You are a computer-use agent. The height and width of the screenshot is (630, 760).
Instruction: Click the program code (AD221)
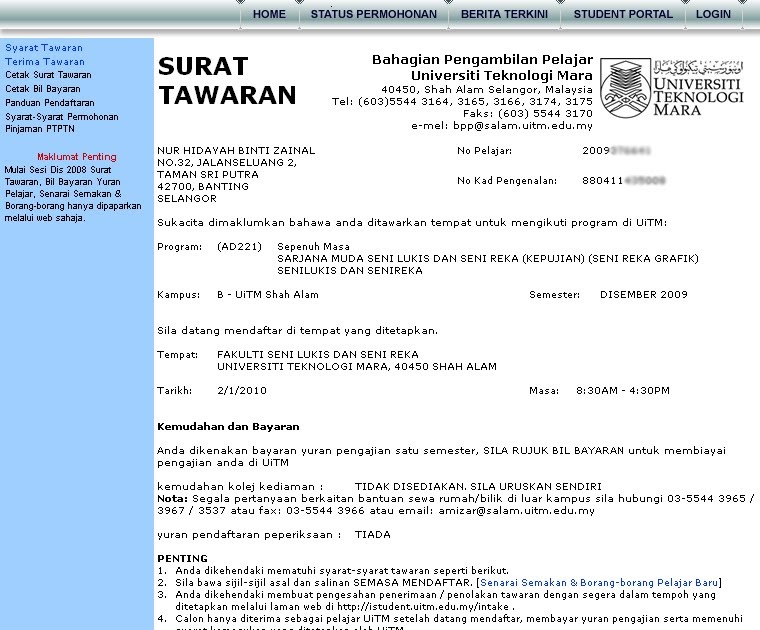click(239, 247)
